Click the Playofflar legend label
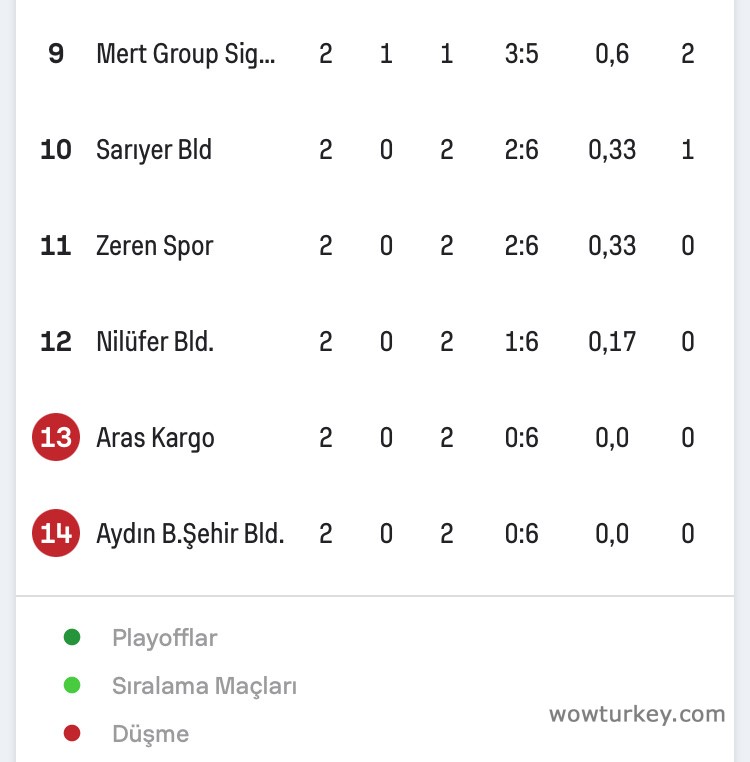Image resolution: width=750 pixels, height=762 pixels. pyautogui.click(x=164, y=638)
